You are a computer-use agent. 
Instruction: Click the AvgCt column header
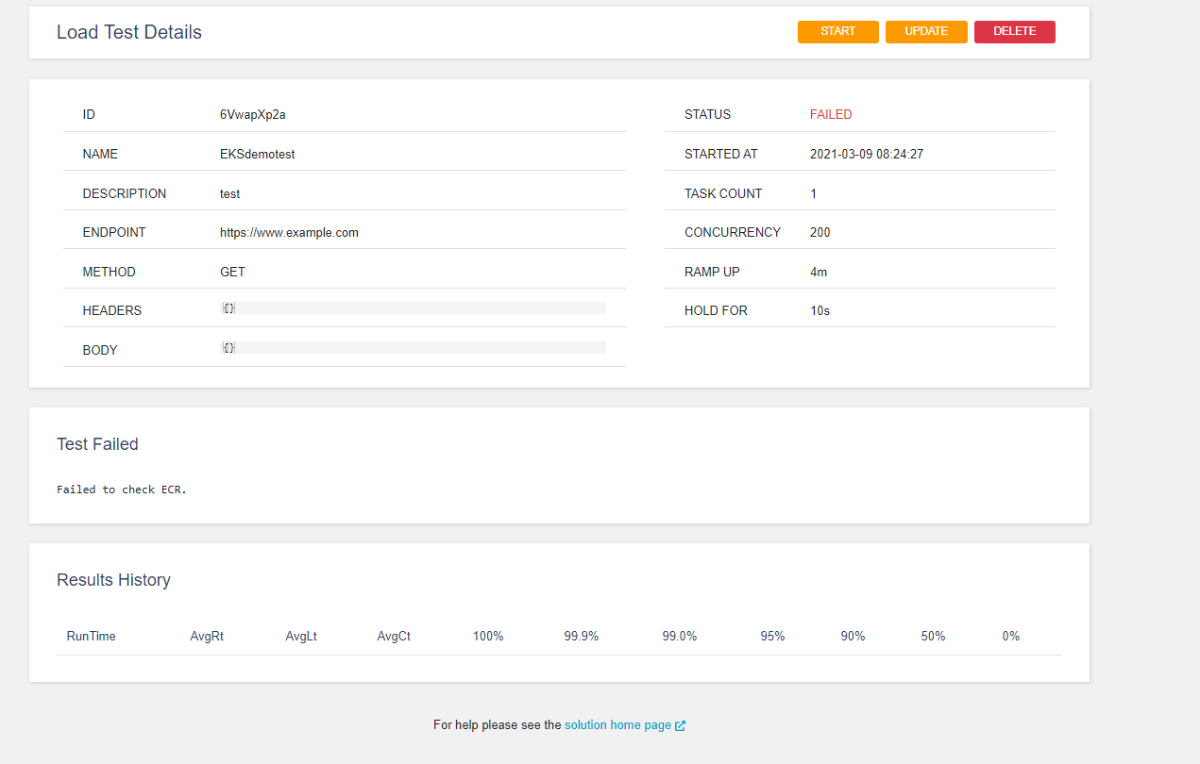(x=394, y=636)
